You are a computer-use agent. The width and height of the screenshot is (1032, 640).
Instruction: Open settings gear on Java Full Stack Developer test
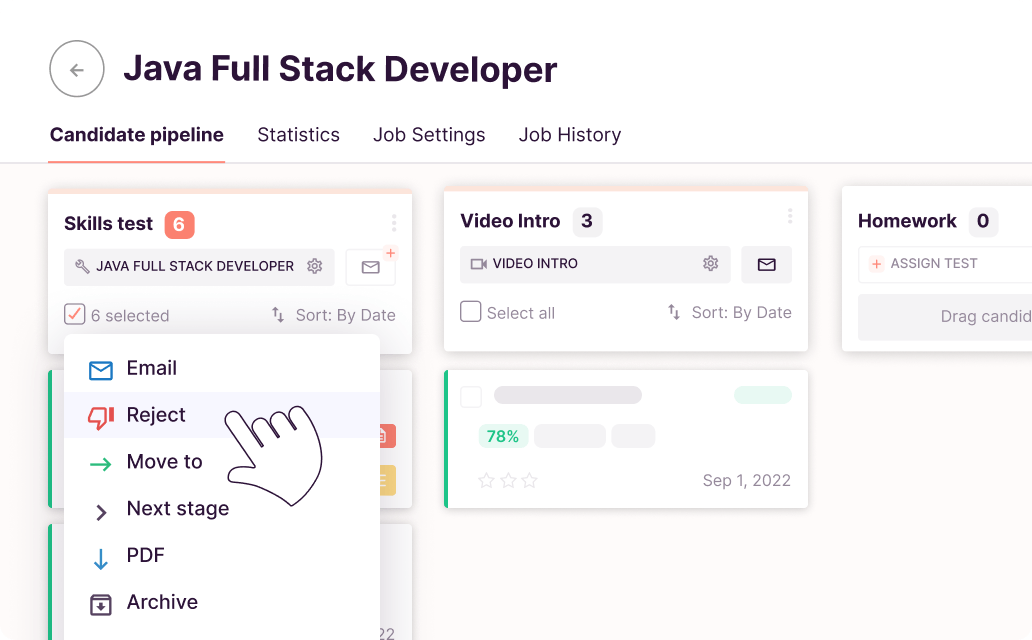[x=315, y=266]
